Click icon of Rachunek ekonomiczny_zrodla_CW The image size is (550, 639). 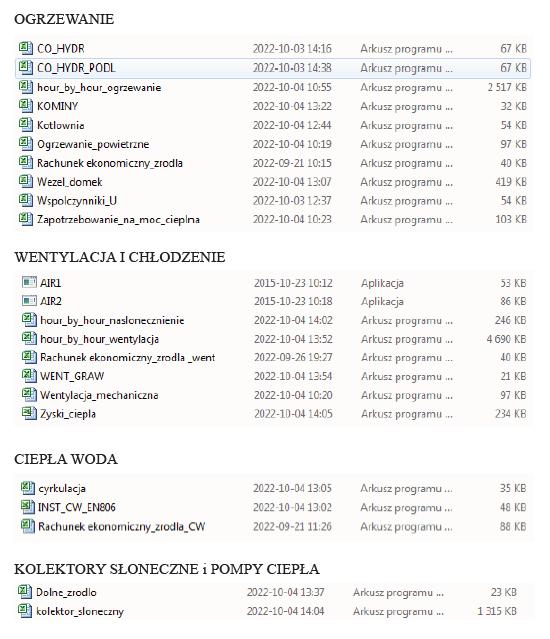tap(28, 526)
